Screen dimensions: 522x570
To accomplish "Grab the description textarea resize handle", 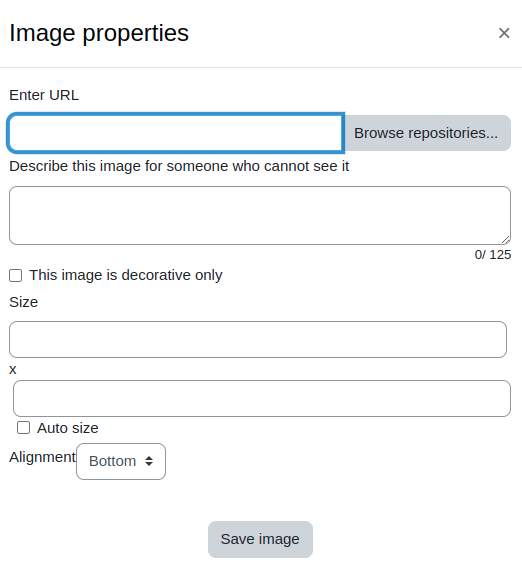I will (506, 239).
